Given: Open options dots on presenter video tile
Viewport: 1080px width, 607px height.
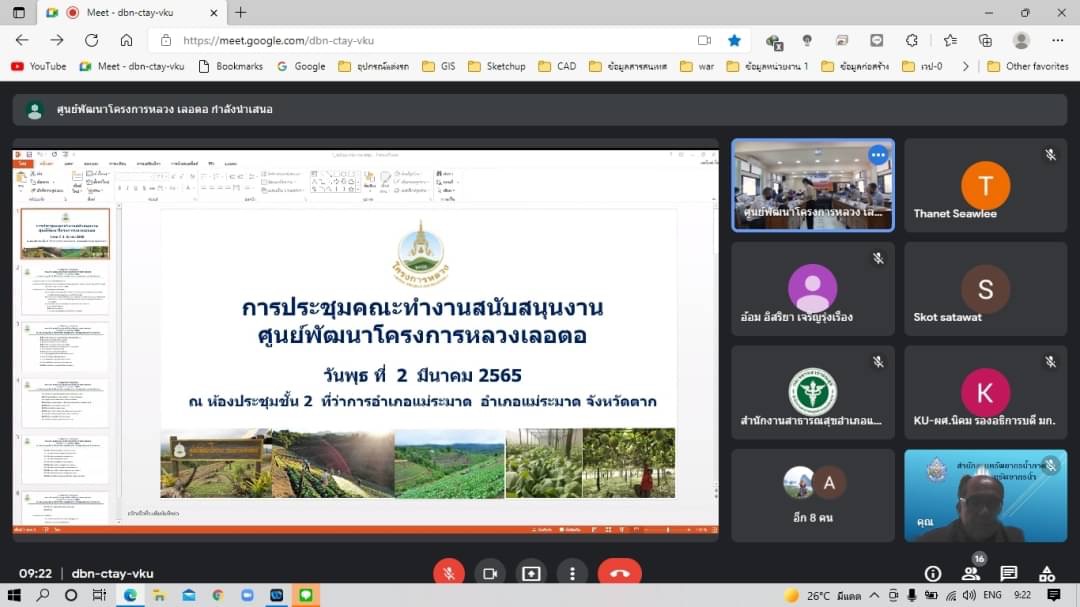Looking at the screenshot, I should coord(878,155).
